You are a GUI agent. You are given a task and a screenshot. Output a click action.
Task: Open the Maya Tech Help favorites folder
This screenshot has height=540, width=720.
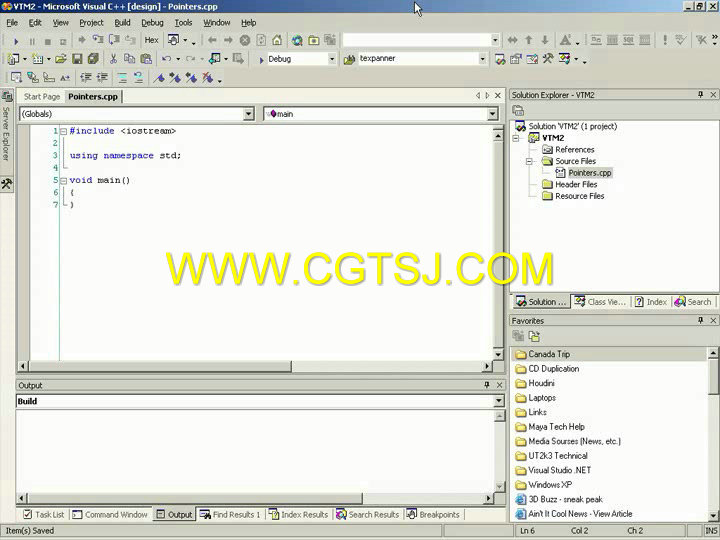[556, 427]
